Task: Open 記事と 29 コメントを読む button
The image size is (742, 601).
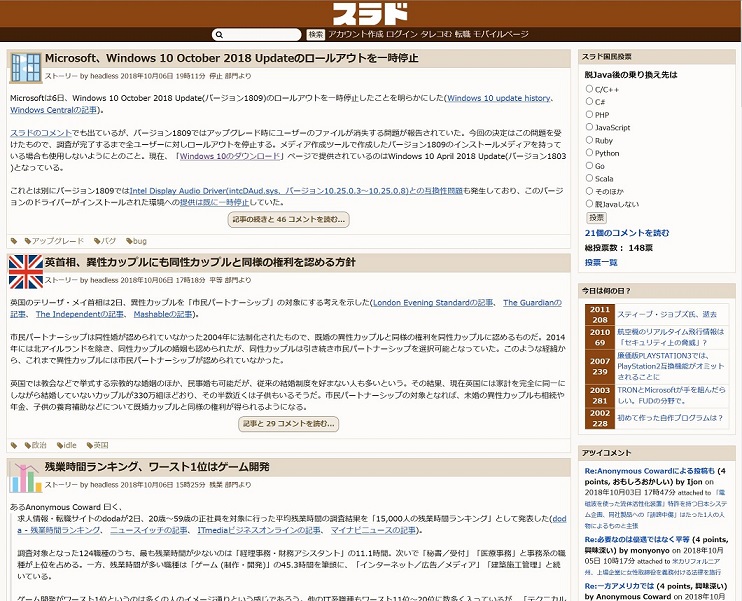Action: [x=289, y=424]
